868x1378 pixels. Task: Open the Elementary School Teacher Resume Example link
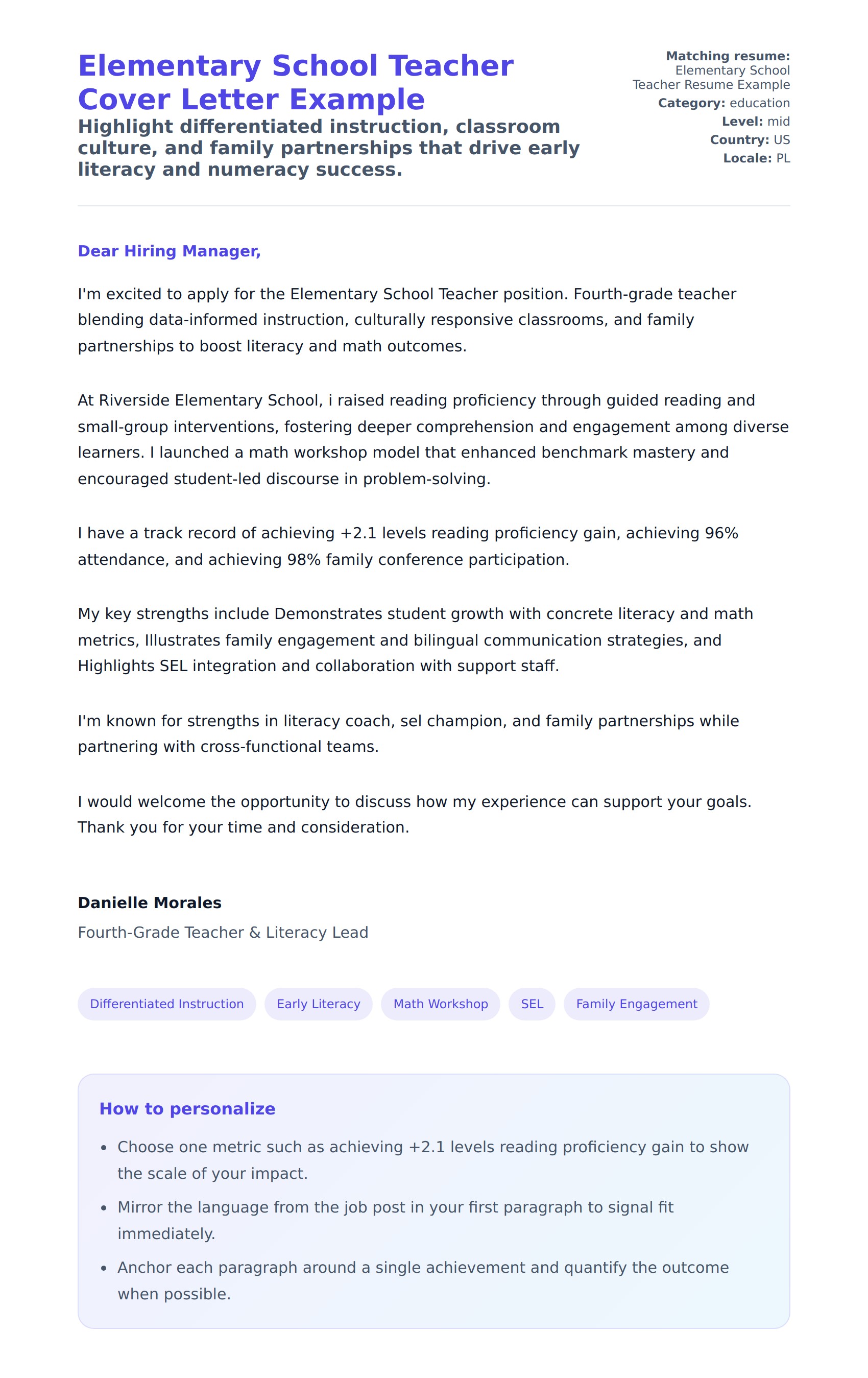(x=711, y=78)
